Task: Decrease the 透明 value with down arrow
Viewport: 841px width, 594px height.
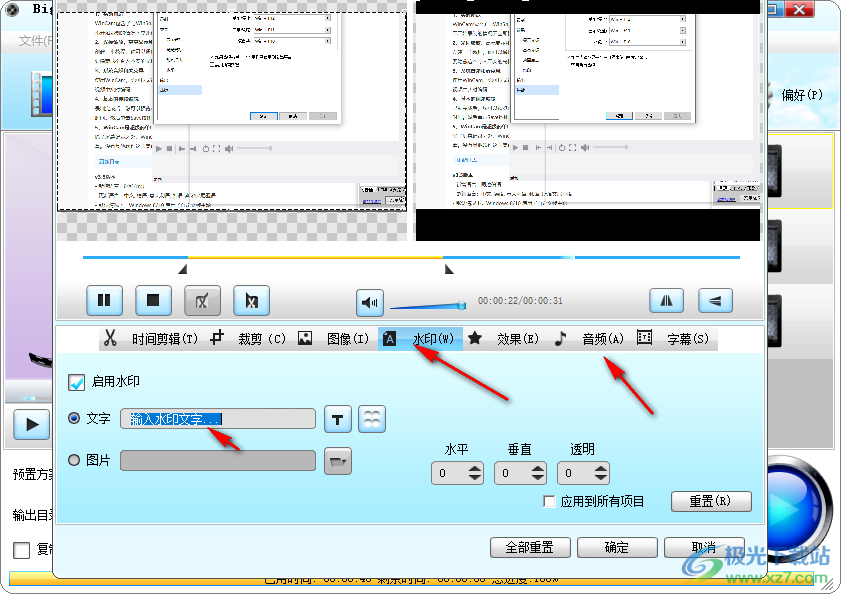Action: [601, 478]
